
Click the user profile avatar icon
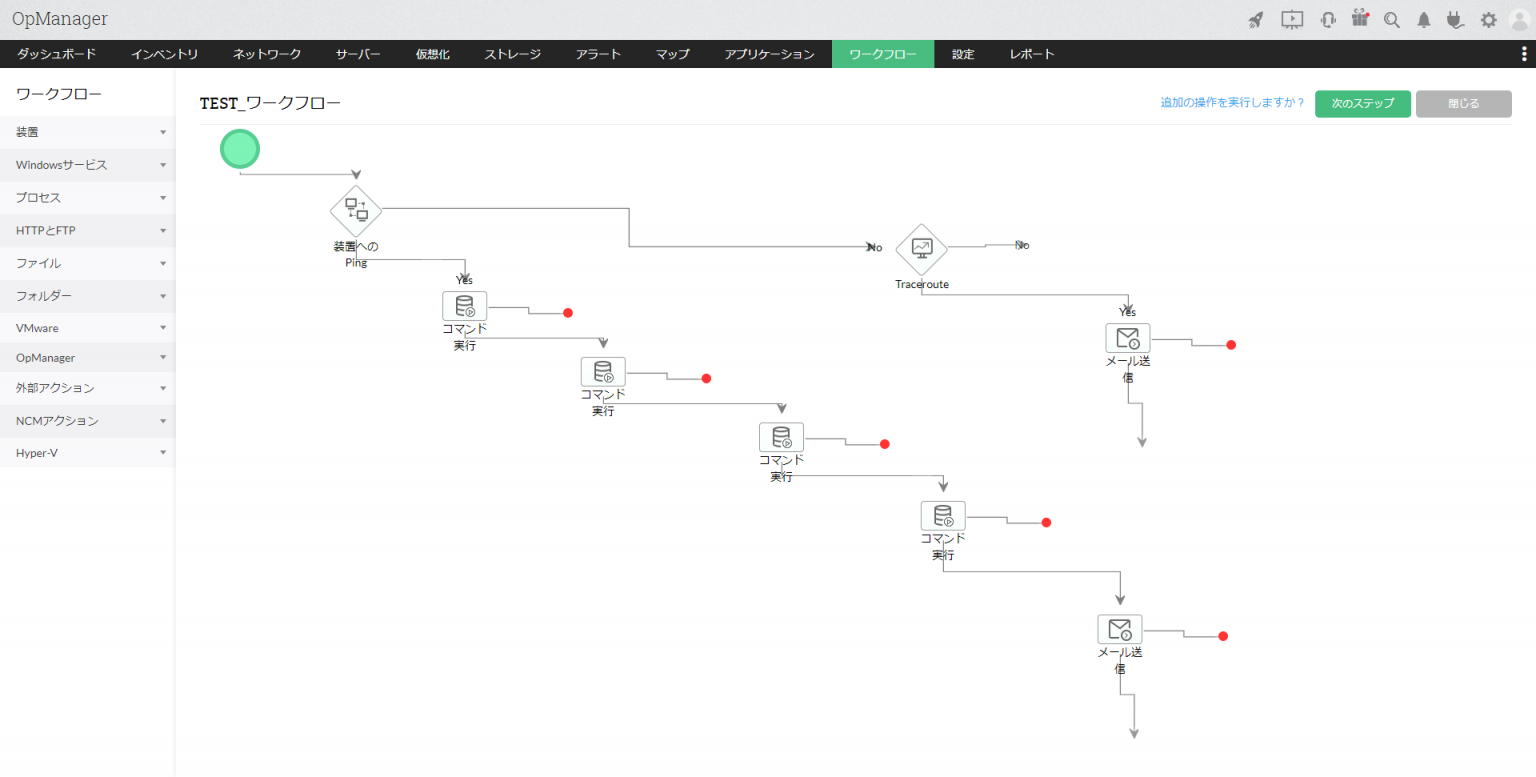pos(1519,19)
